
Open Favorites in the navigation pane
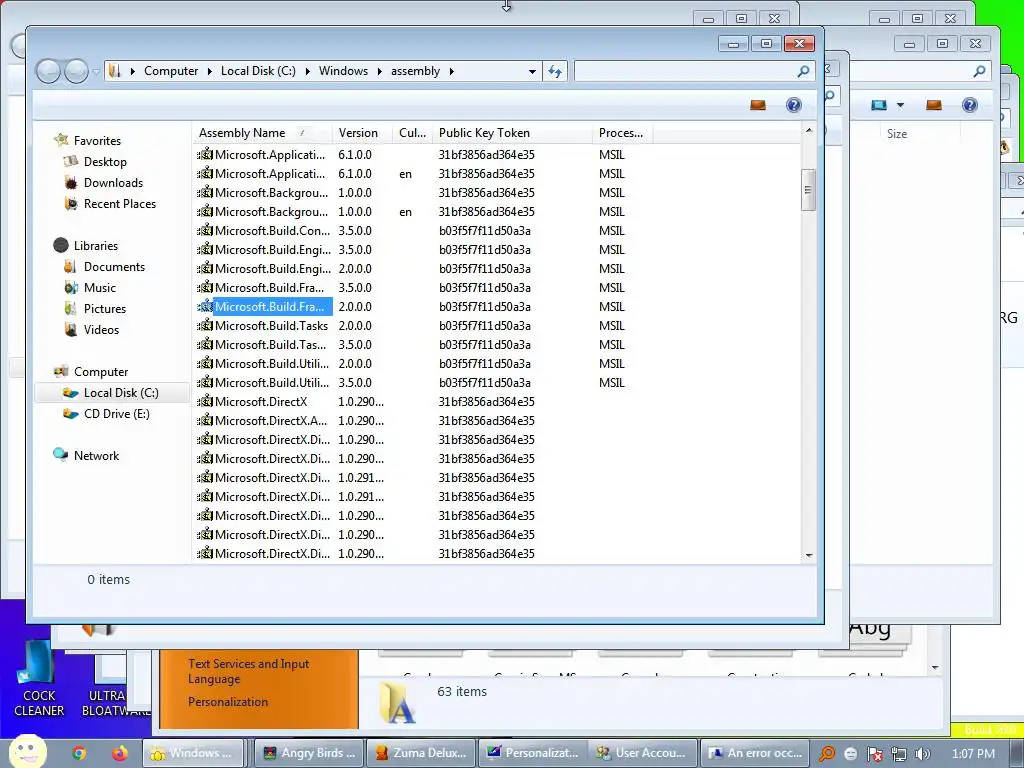(x=97, y=141)
